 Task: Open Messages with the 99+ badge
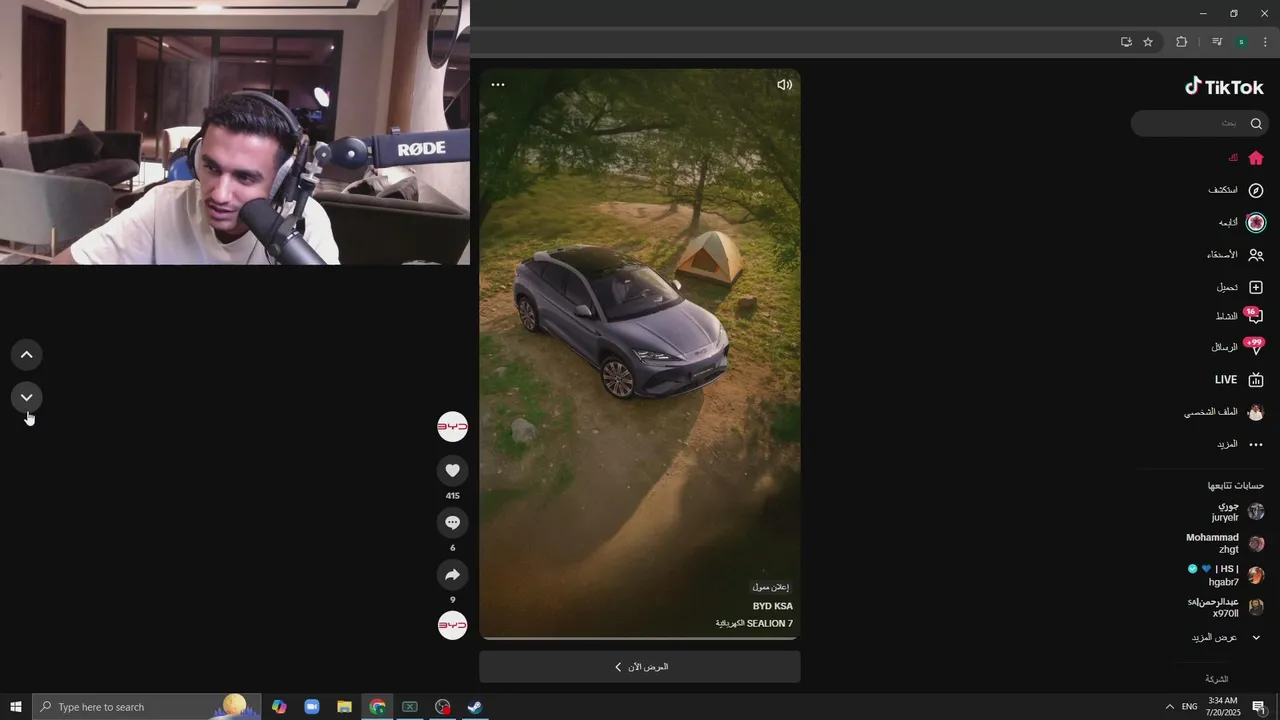pyautogui.click(x=1238, y=347)
